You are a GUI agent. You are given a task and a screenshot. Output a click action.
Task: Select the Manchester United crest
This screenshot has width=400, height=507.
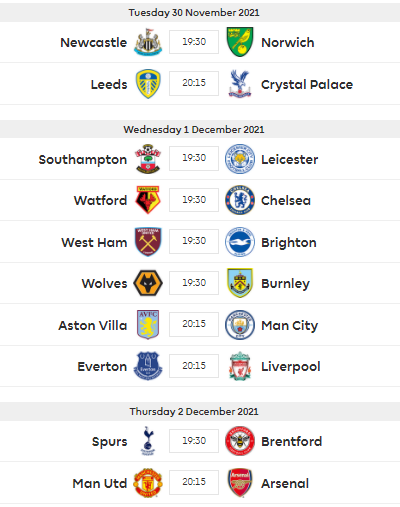pyautogui.click(x=148, y=483)
